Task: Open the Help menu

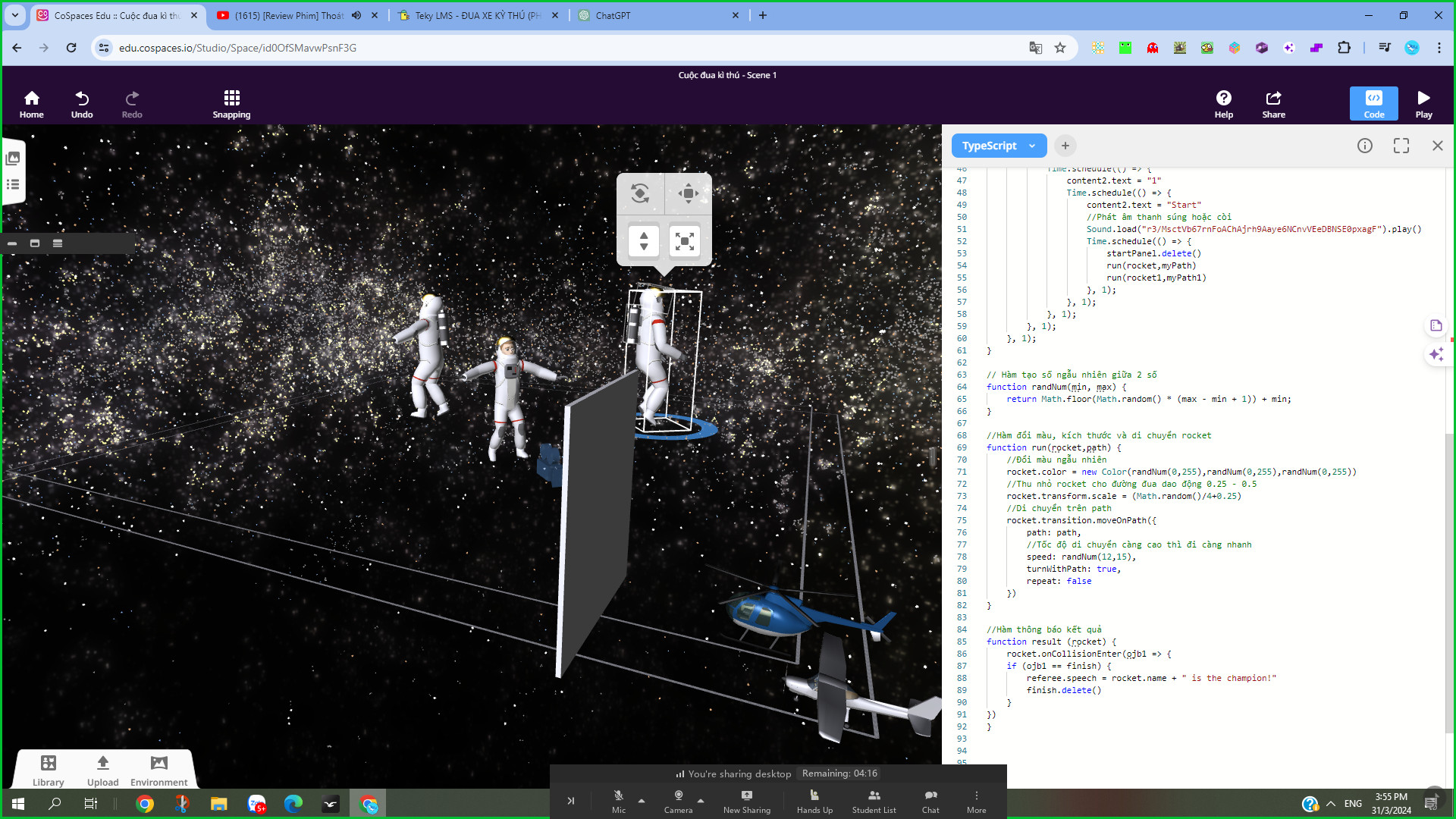Action: coord(1223,105)
